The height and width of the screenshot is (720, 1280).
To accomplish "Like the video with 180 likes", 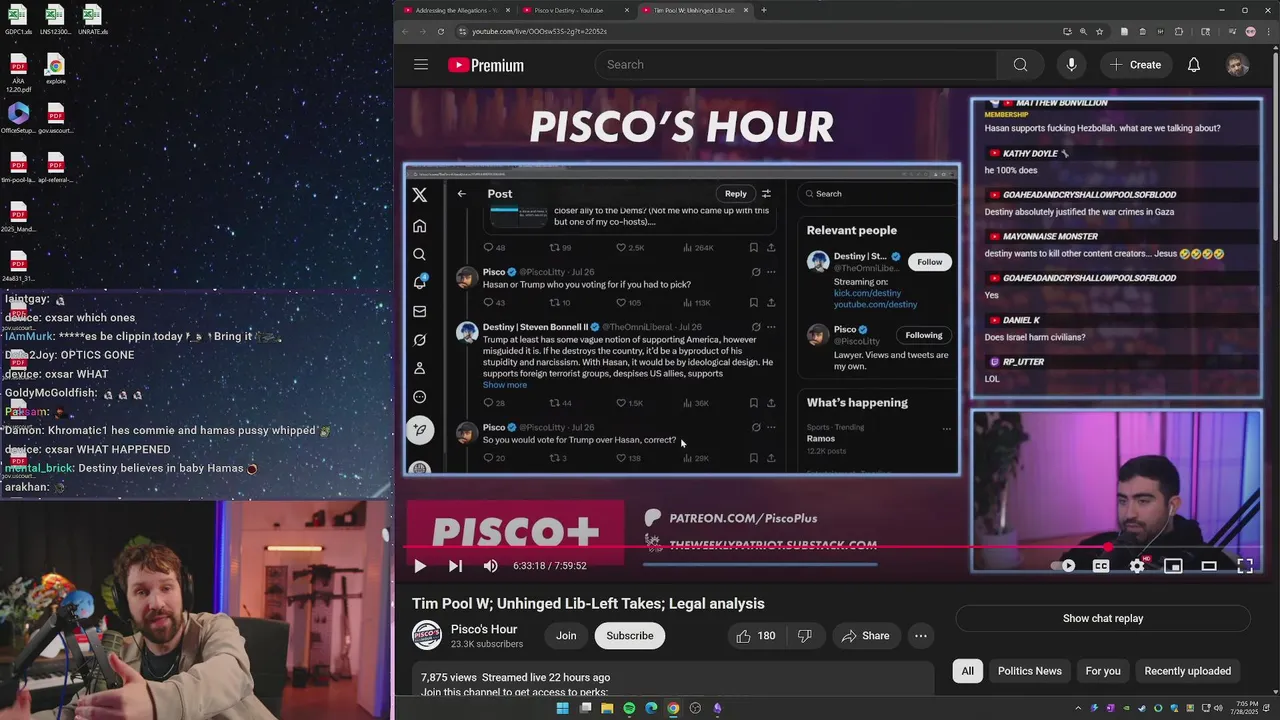I will 755,636.
